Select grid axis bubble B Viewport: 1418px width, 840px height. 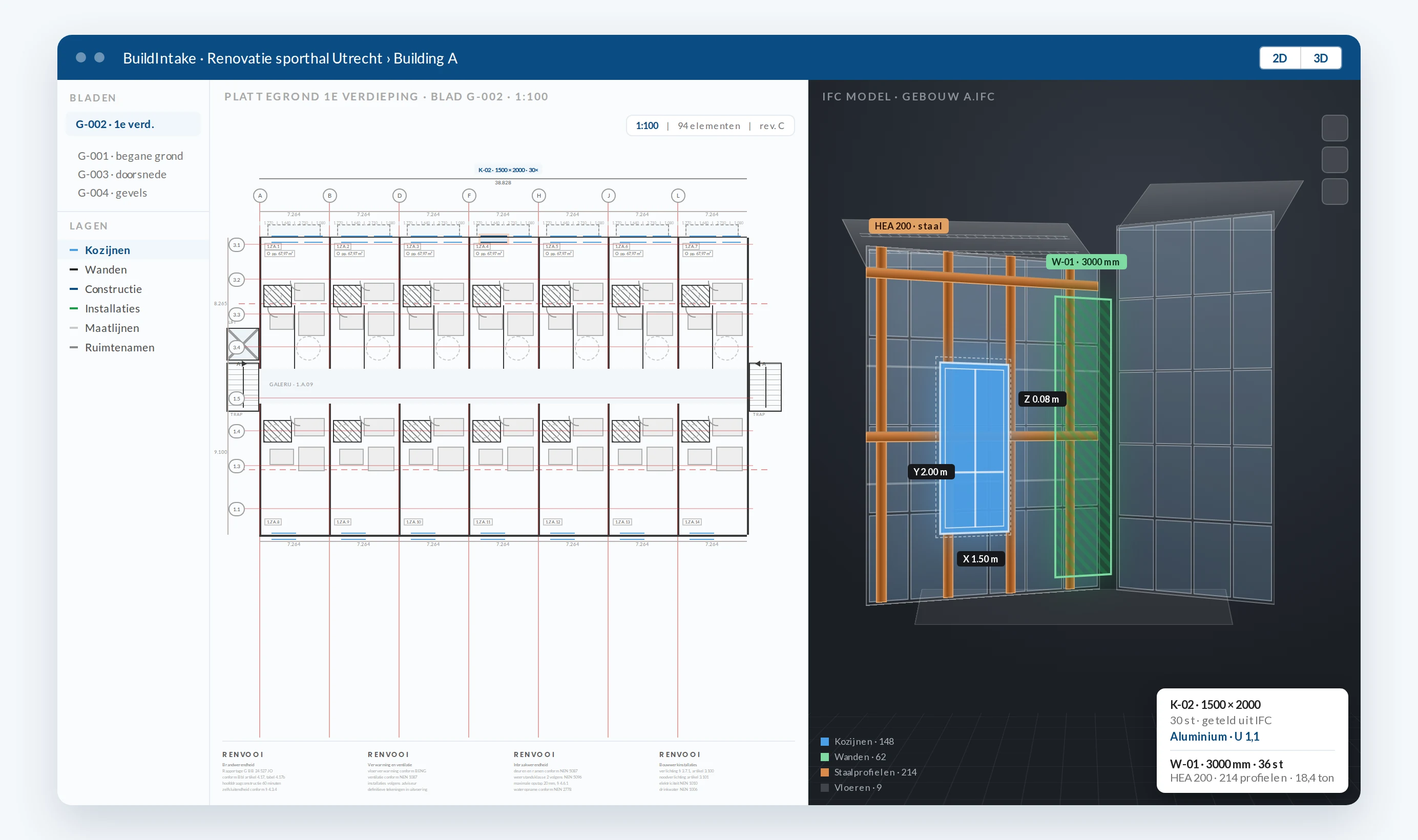329,196
